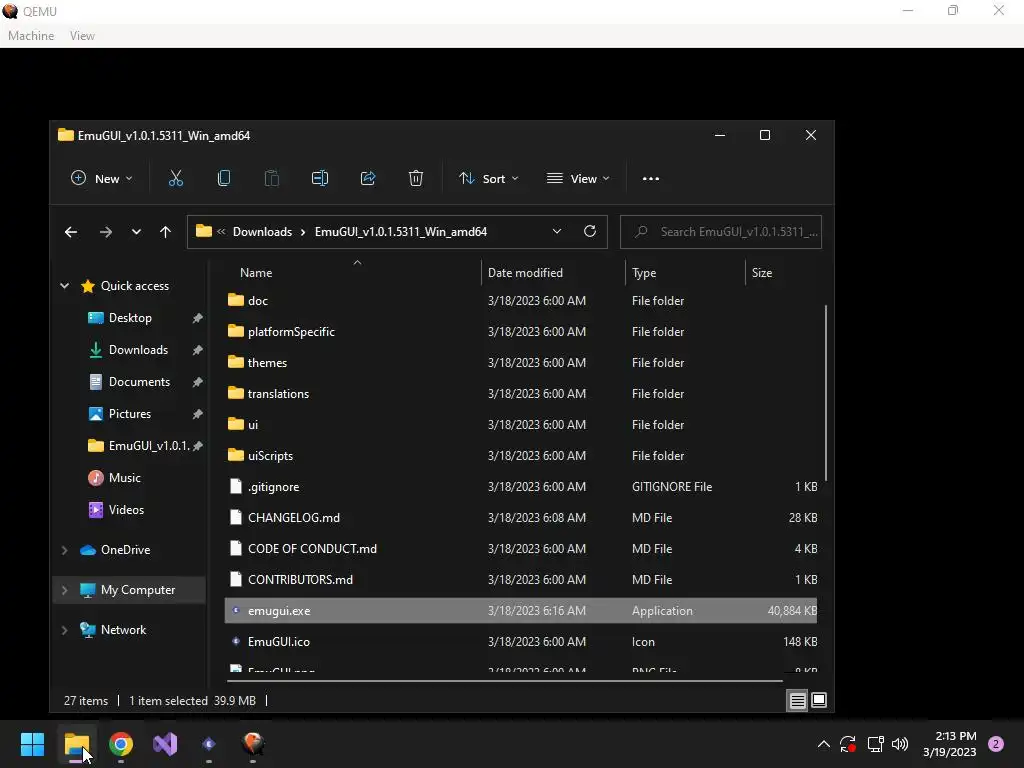Screen dimensions: 1024x768
Task: Select Downloads in Quick access
Action: click(138, 350)
